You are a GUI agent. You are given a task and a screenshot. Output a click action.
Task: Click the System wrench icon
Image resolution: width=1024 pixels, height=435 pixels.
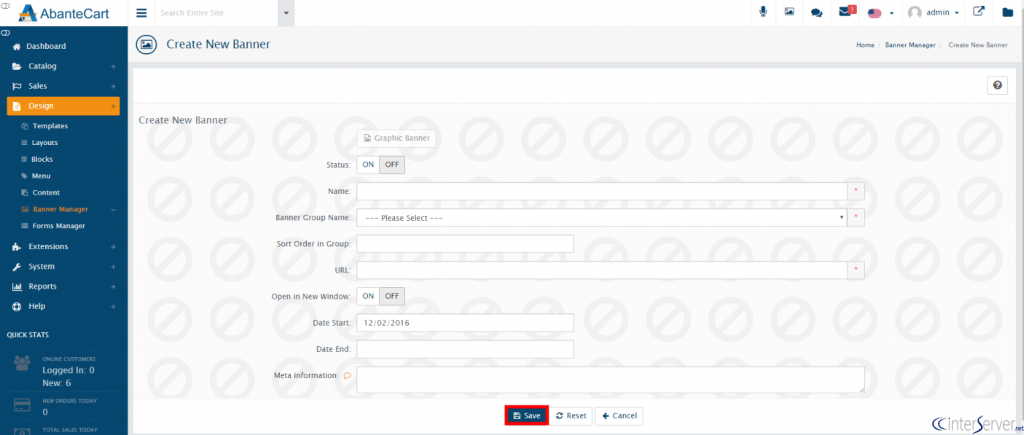pos(17,266)
